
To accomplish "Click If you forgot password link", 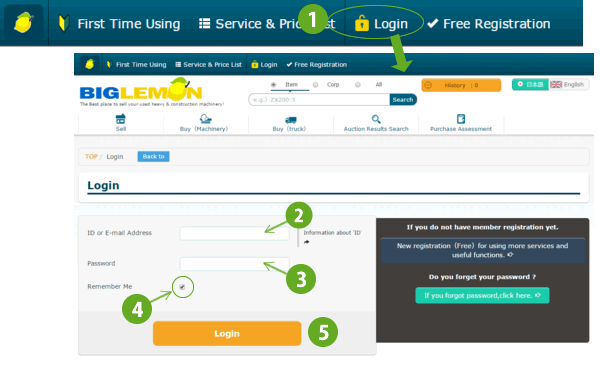I will coord(483,296).
